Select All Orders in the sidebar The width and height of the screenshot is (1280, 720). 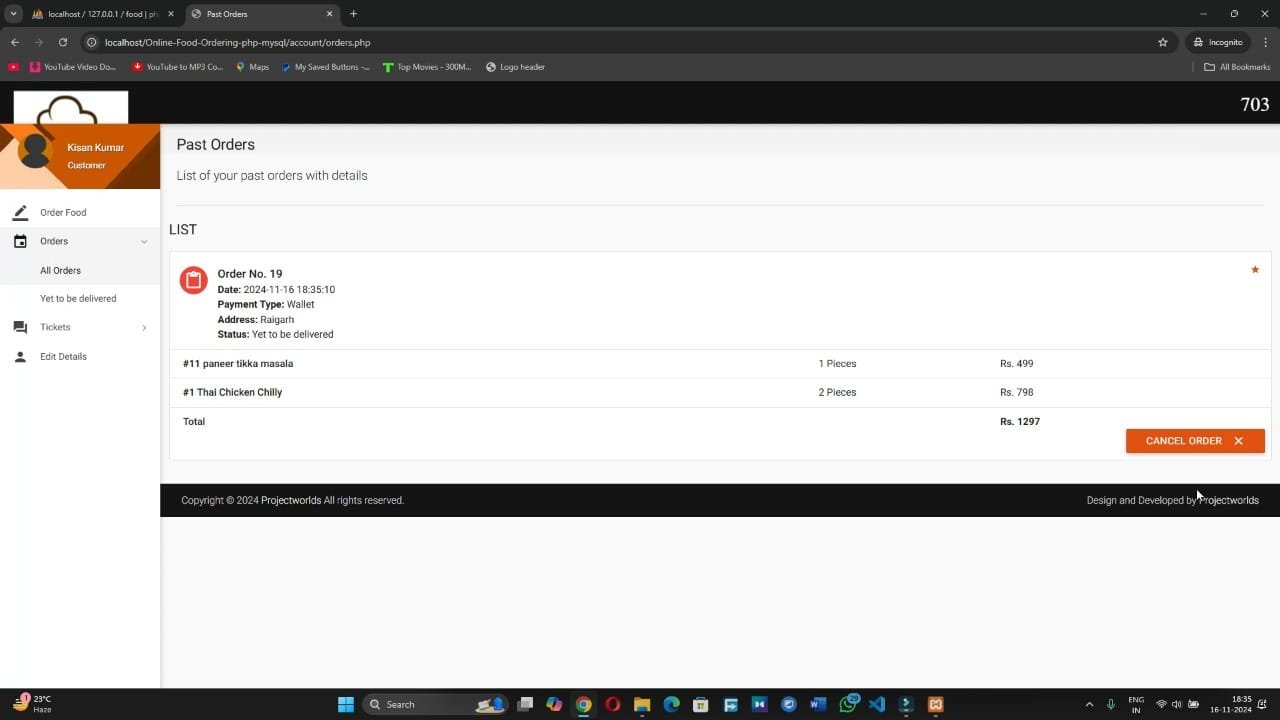[60, 271]
